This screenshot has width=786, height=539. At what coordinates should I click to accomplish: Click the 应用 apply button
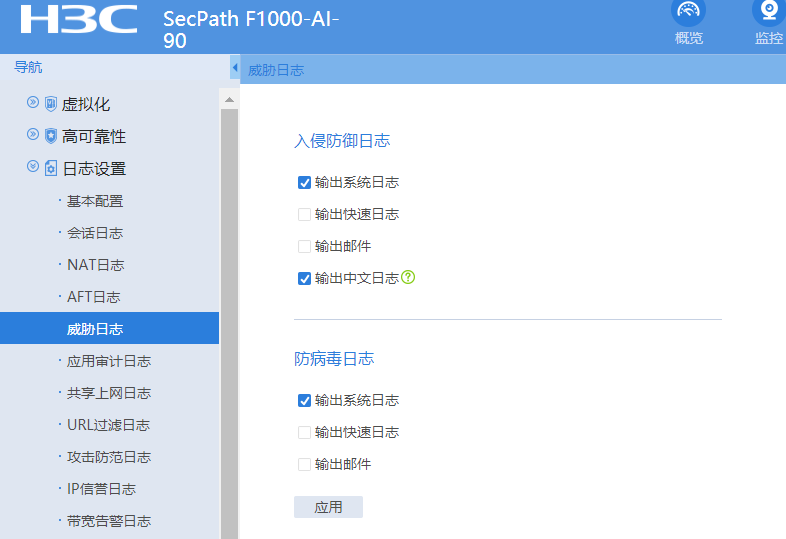328,507
